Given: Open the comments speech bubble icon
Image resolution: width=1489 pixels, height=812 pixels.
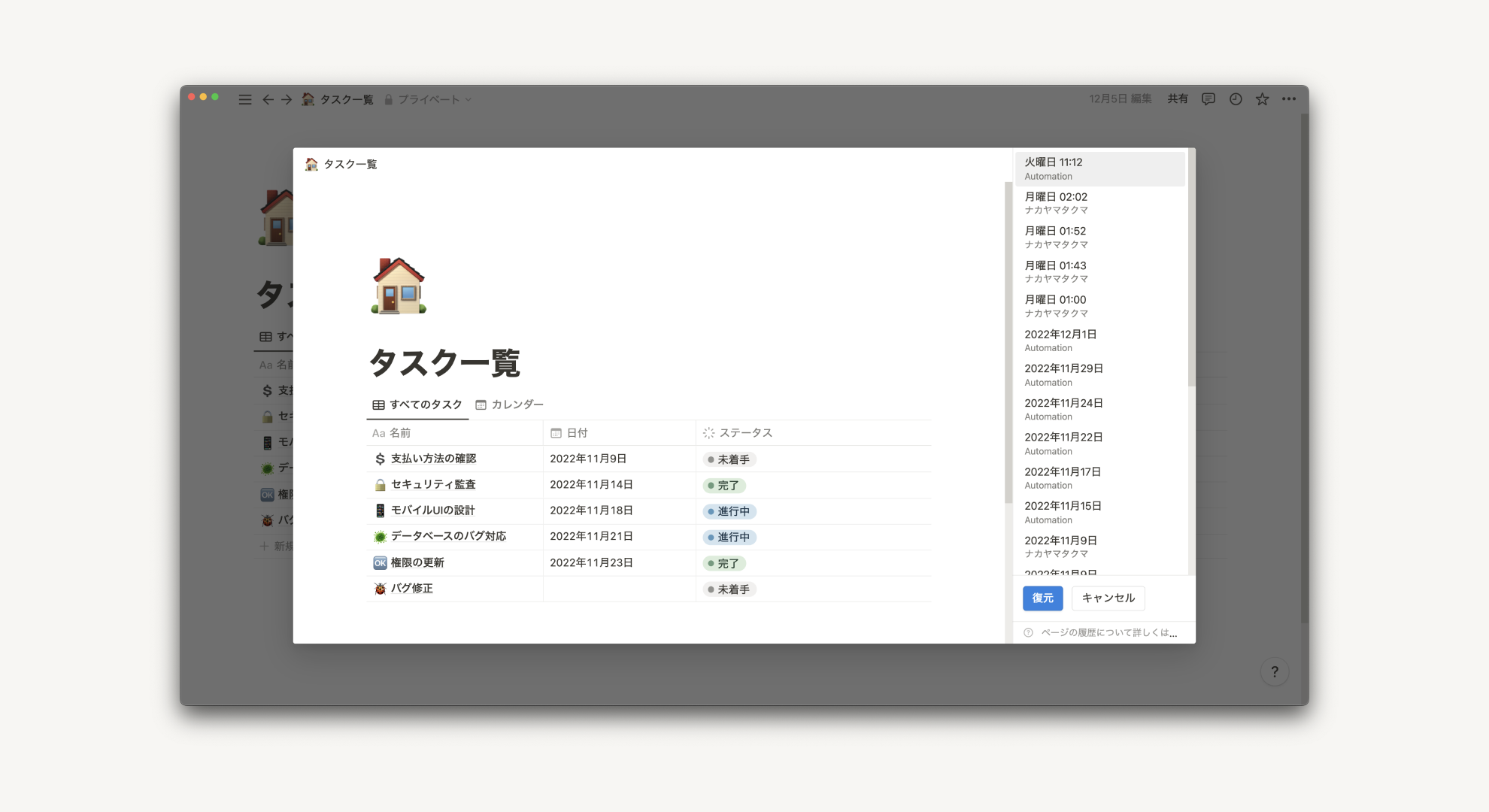Looking at the screenshot, I should tap(1208, 99).
